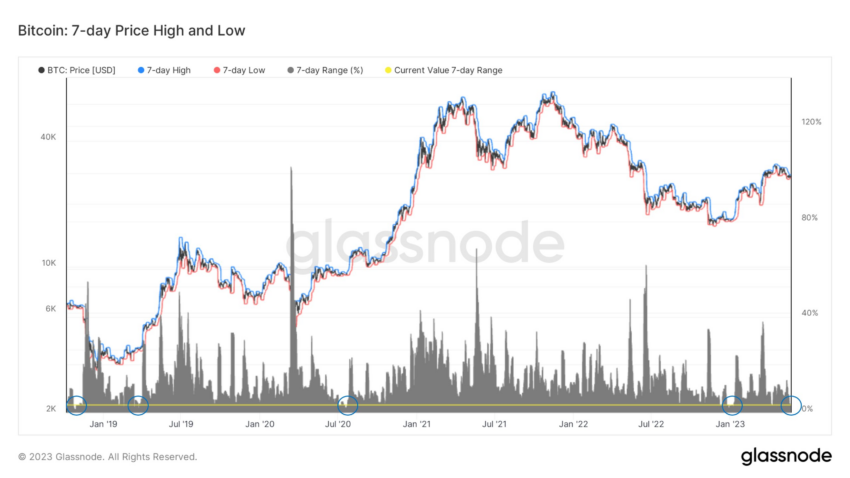The height and width of the screenshot is (478, 850).
Task: Click the glassnode logo at bottom right
Action: 786,456
